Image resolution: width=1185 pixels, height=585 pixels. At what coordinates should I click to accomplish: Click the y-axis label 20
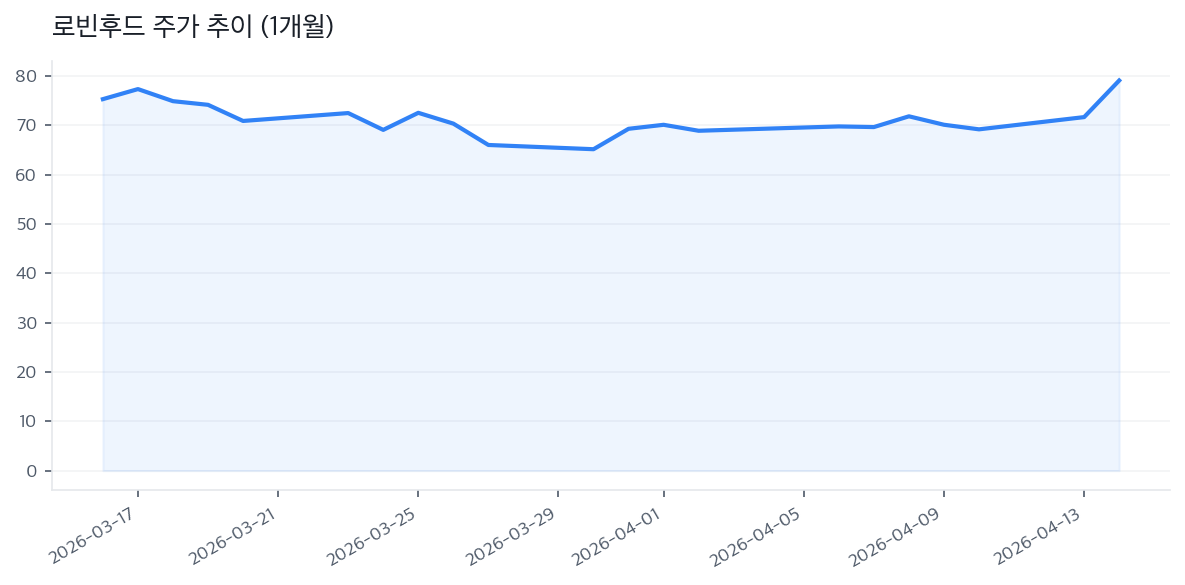tap(26, 372)
